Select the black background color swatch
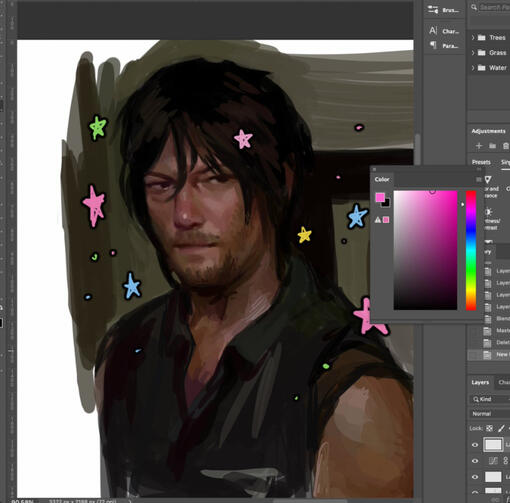Viewport: 510px width, 503px height. click(x=386, y=203)
